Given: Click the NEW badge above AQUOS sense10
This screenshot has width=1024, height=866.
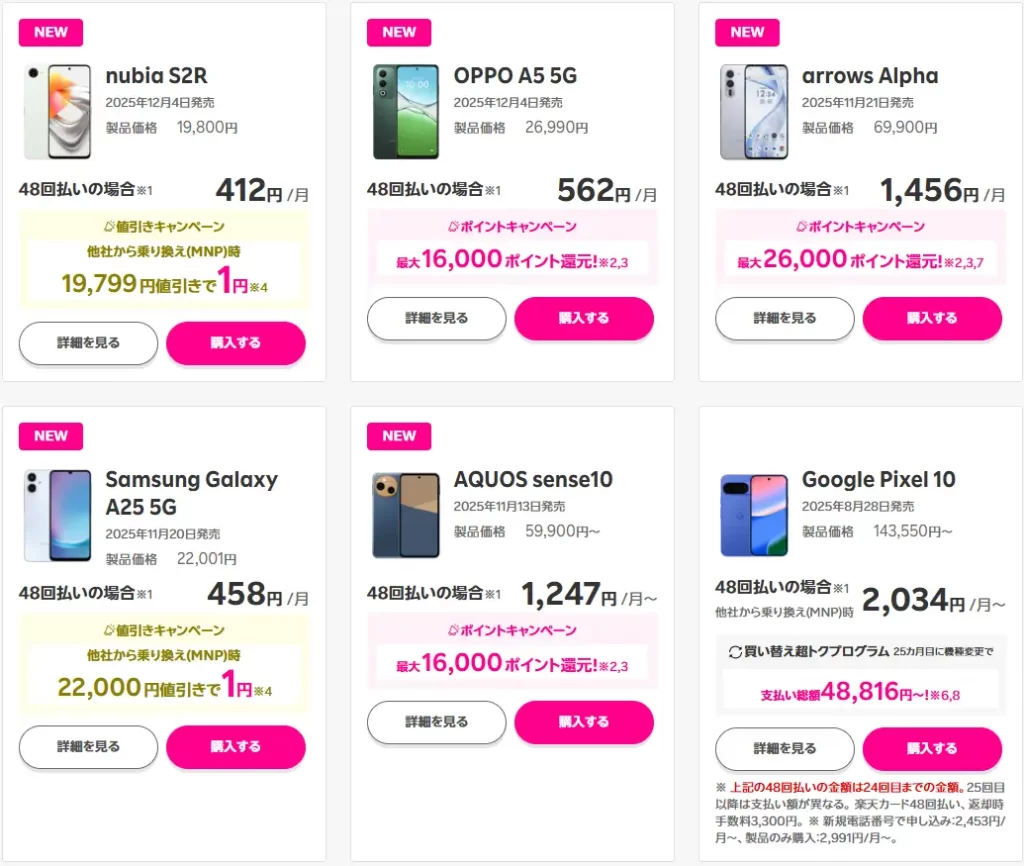Looking at the screenshot, I should pos(399,436).
